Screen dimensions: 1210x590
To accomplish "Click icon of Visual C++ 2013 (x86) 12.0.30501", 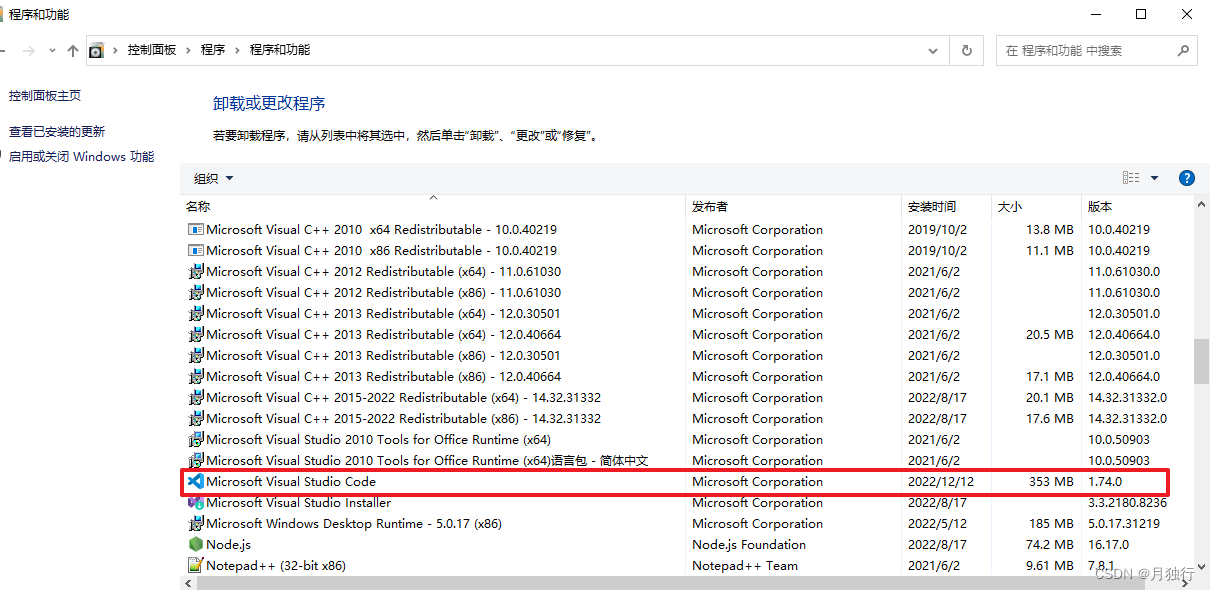I will (195, 355).
